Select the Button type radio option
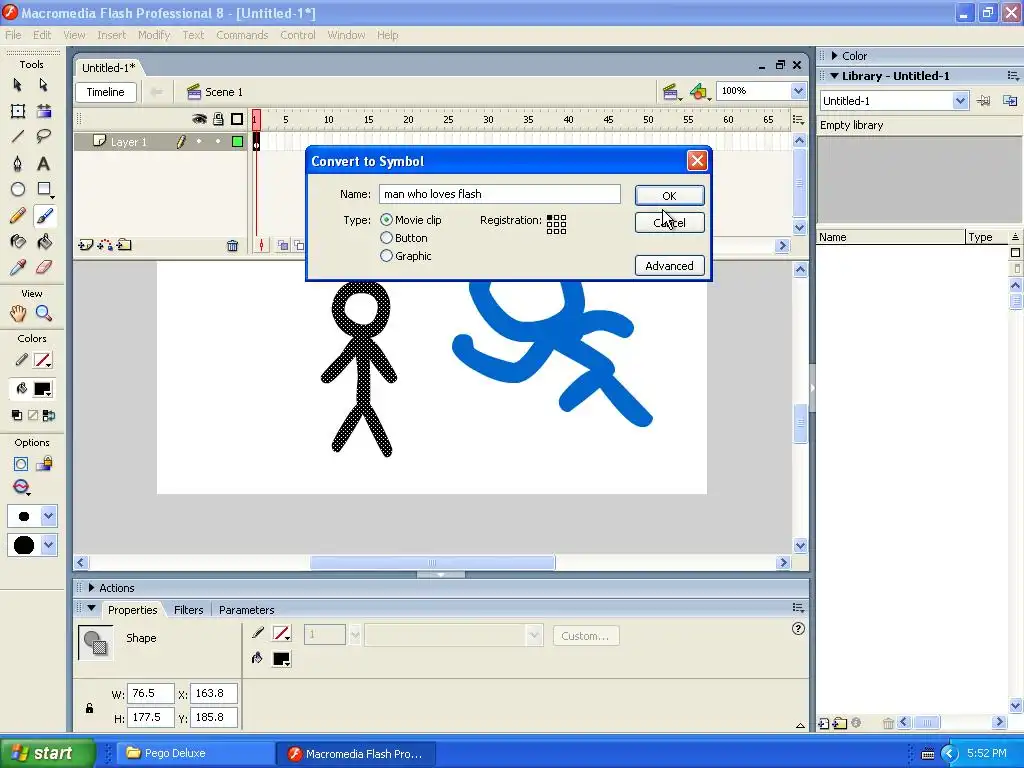This screenshot has height=768, width=1024. 387,238
